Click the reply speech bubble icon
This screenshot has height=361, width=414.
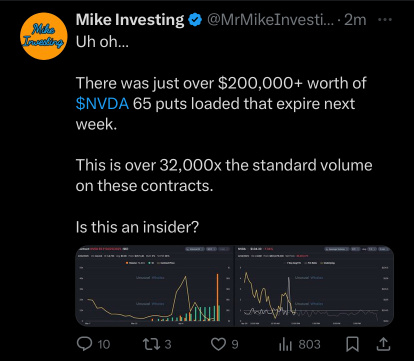[x=85, y=344]
